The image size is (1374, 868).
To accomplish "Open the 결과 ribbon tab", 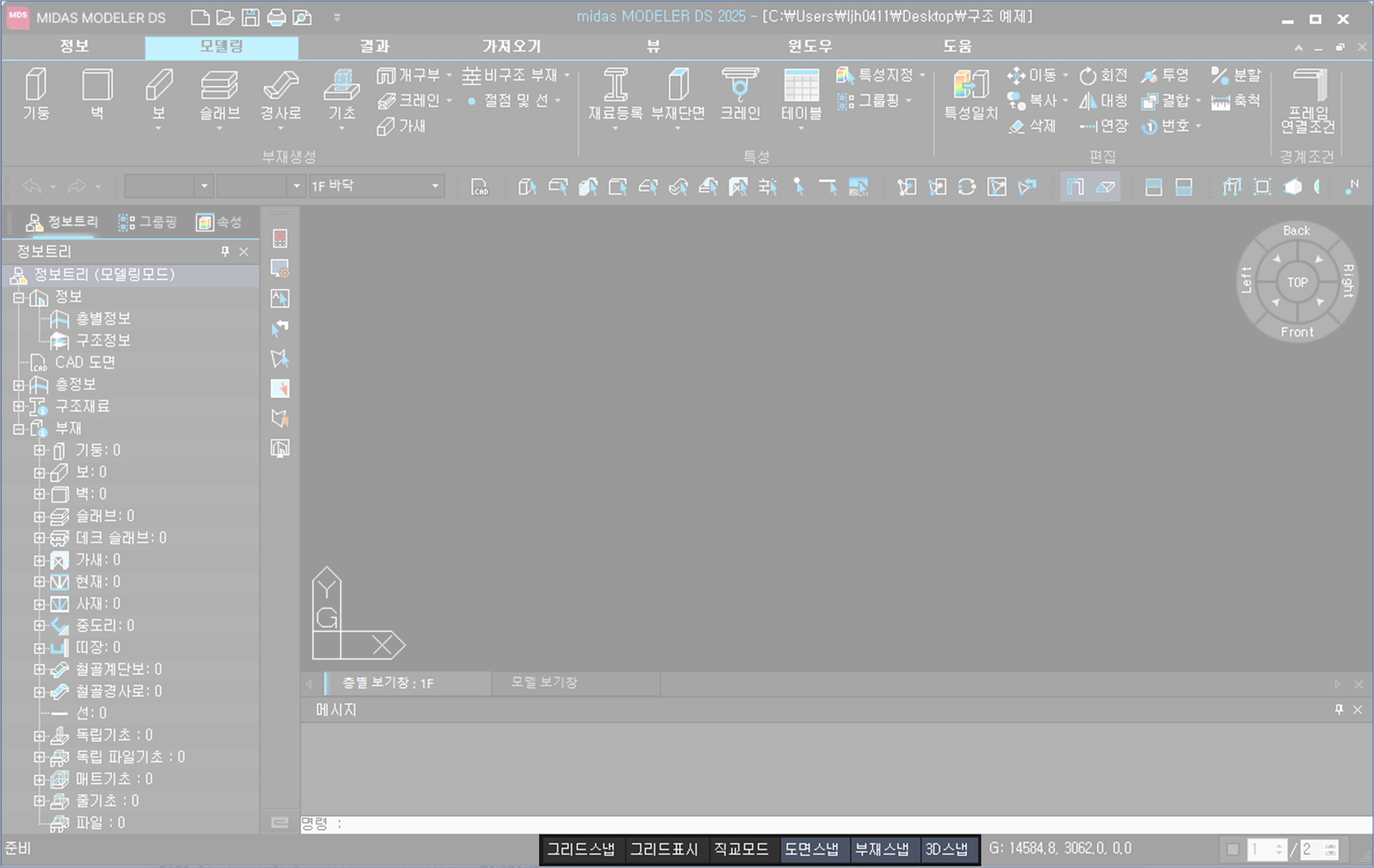I will pyautogui.click(x=375, y=47).
